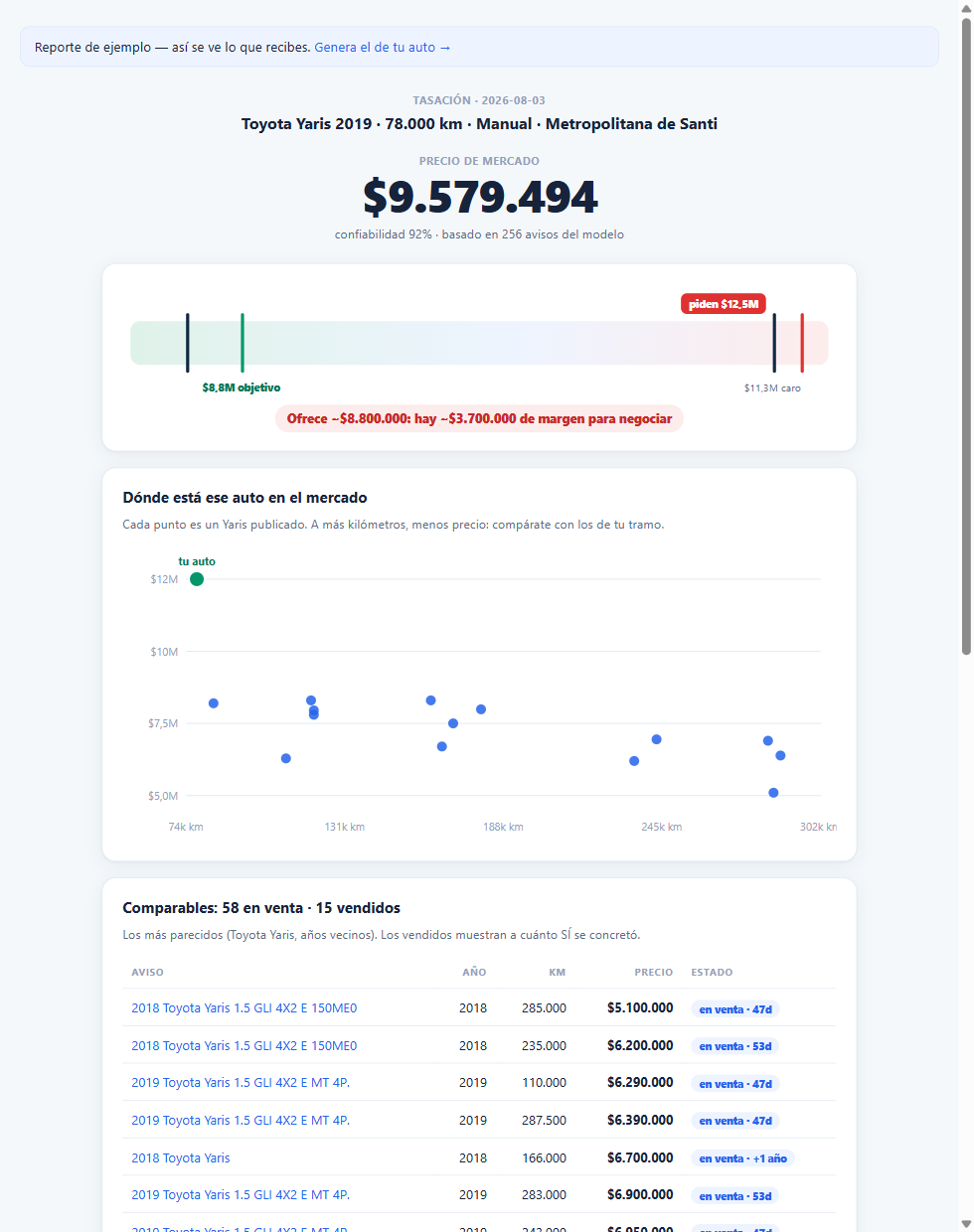The height and width of the screenshot is (1232, 974).
Task: Click the PRECIO column header
Action: pos(654,972)
